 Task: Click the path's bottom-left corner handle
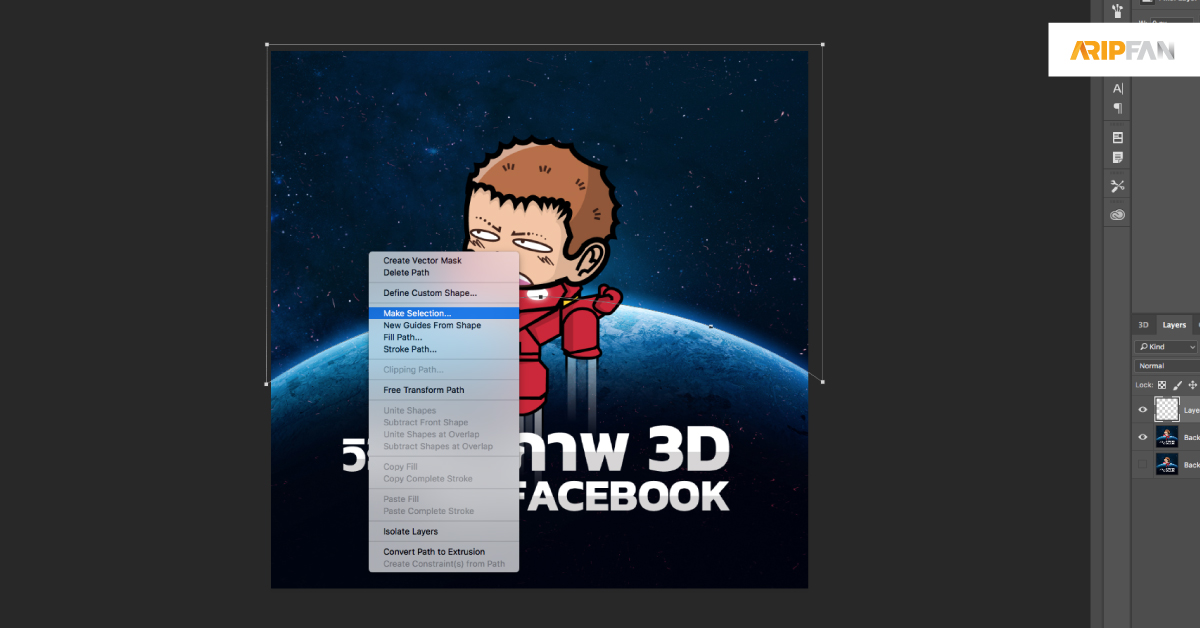[266, 383]
